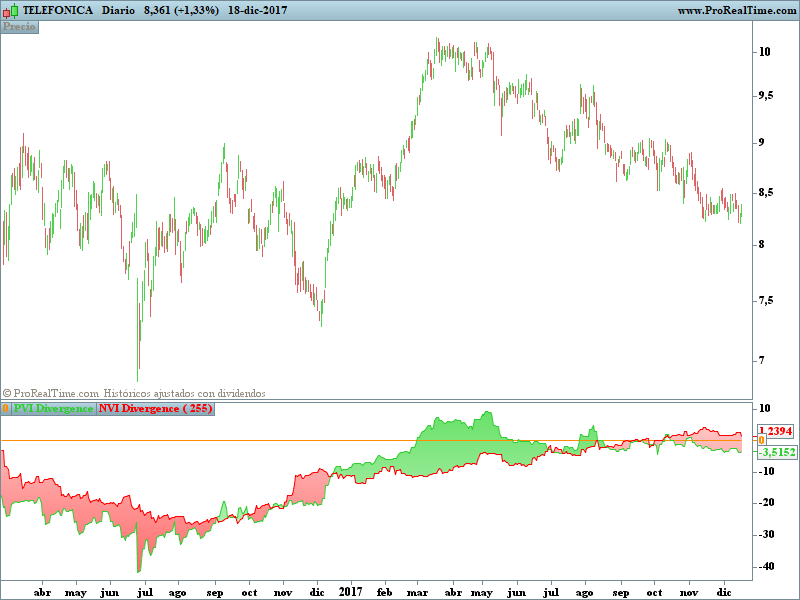
Task: Select the TELEFONICA ticker name
Action: pos(58,10)
